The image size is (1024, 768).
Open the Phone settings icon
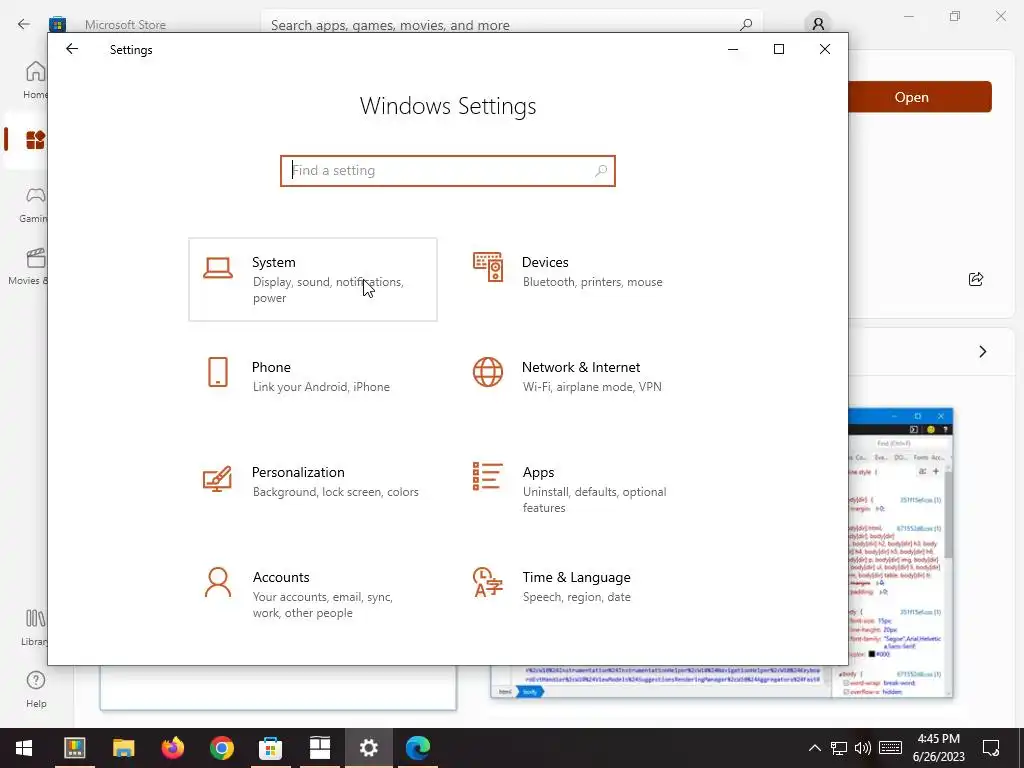[x=217, y=372]
